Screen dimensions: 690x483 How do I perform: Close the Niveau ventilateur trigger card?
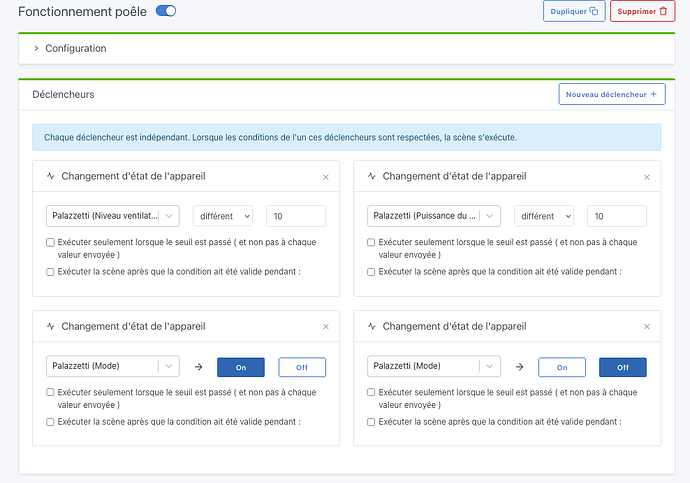tap(326, 177)
